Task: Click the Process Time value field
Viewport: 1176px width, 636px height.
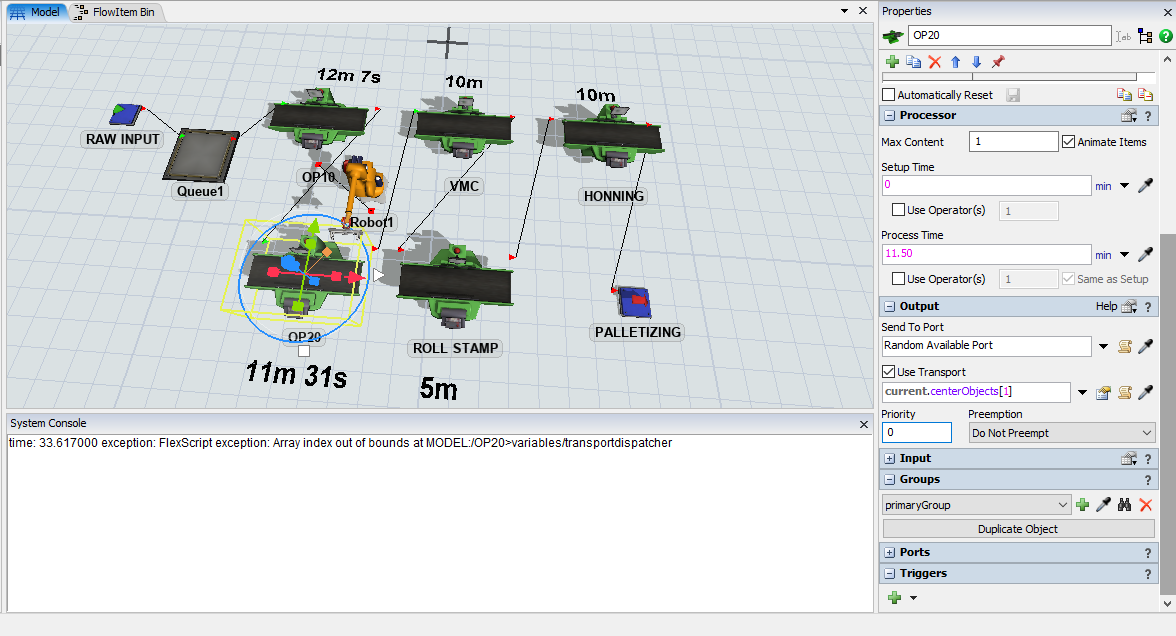Action: pos(985,254)
